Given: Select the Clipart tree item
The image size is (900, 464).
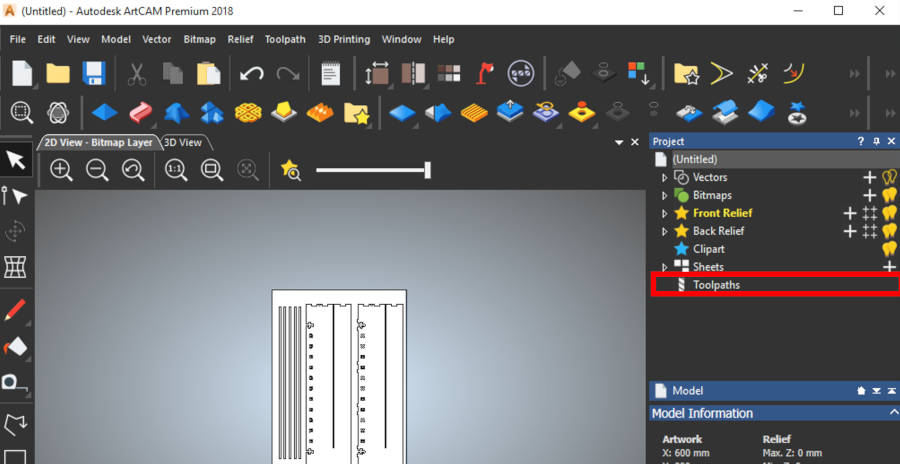Looking at the screenshot, I should 708,249.
